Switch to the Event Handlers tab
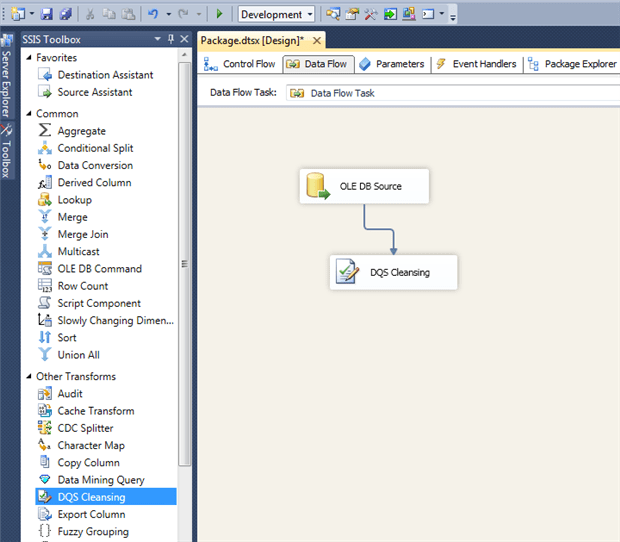The height and width of the screenshot is (542, 620). 477,64
